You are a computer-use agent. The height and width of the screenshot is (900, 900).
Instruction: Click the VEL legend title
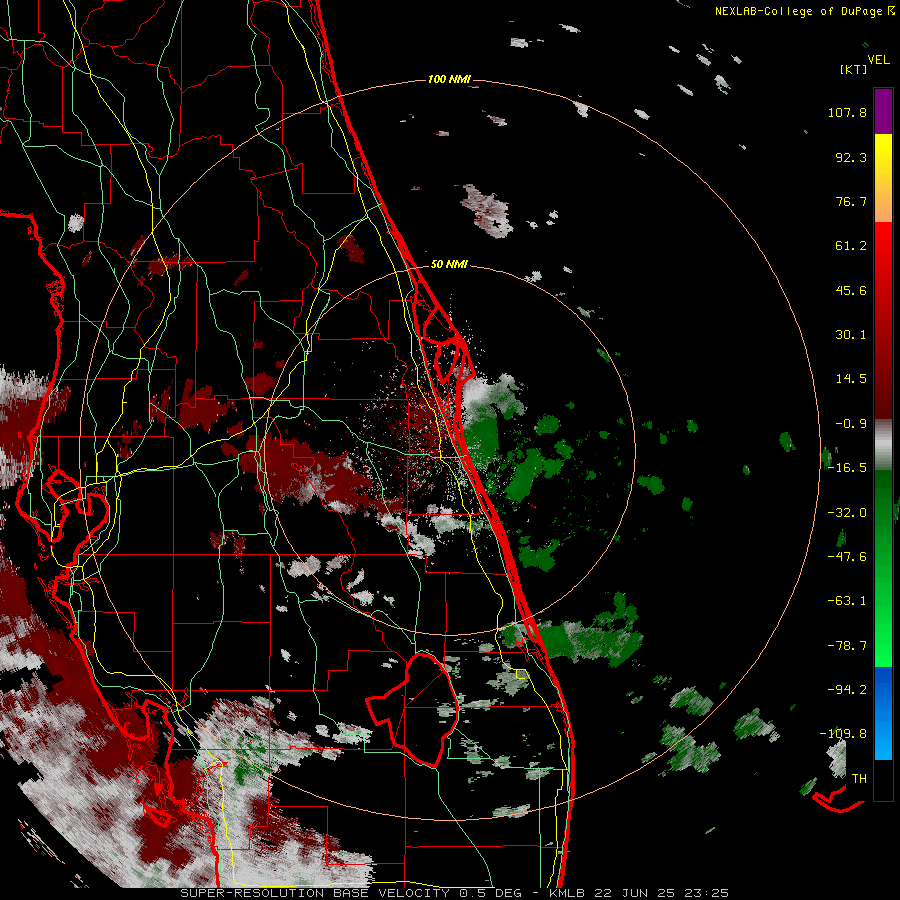(878, 60)
